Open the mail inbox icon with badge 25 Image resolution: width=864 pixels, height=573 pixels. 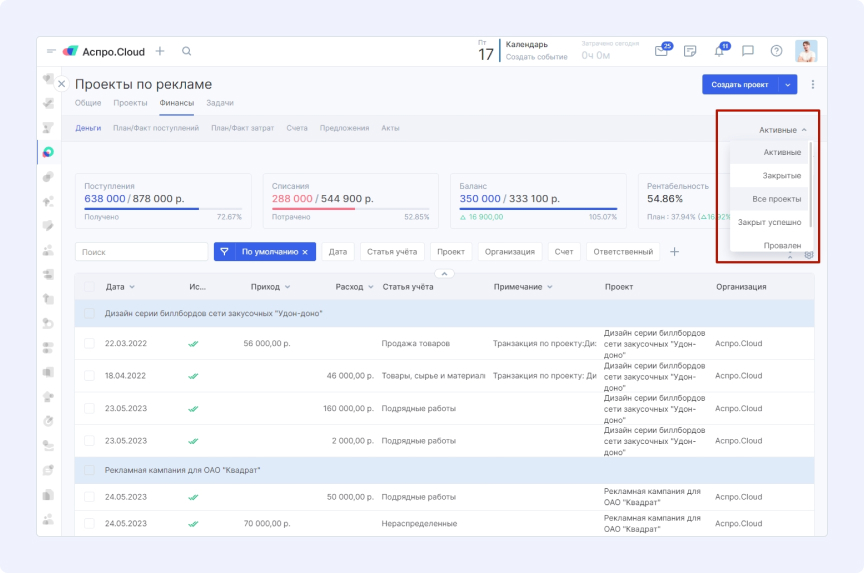662,51
